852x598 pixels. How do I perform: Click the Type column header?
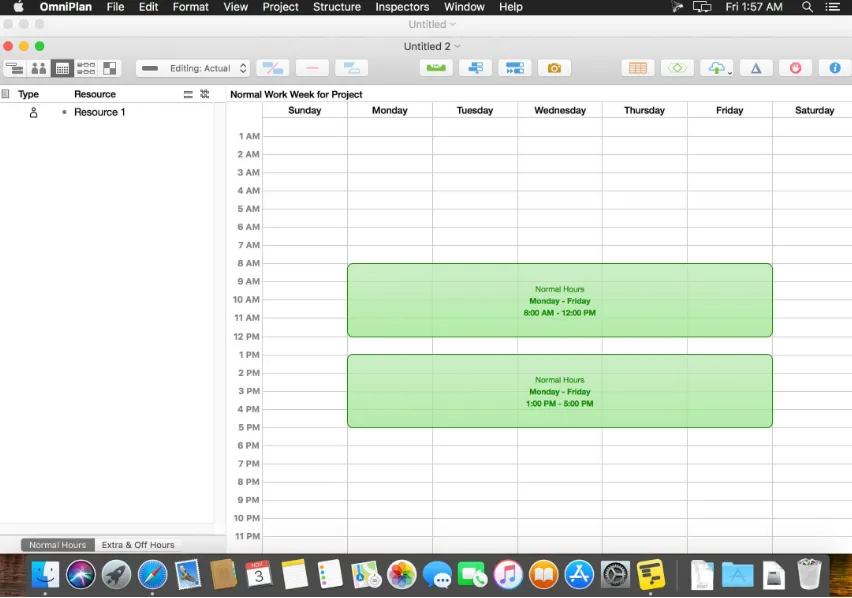(28, 94)
